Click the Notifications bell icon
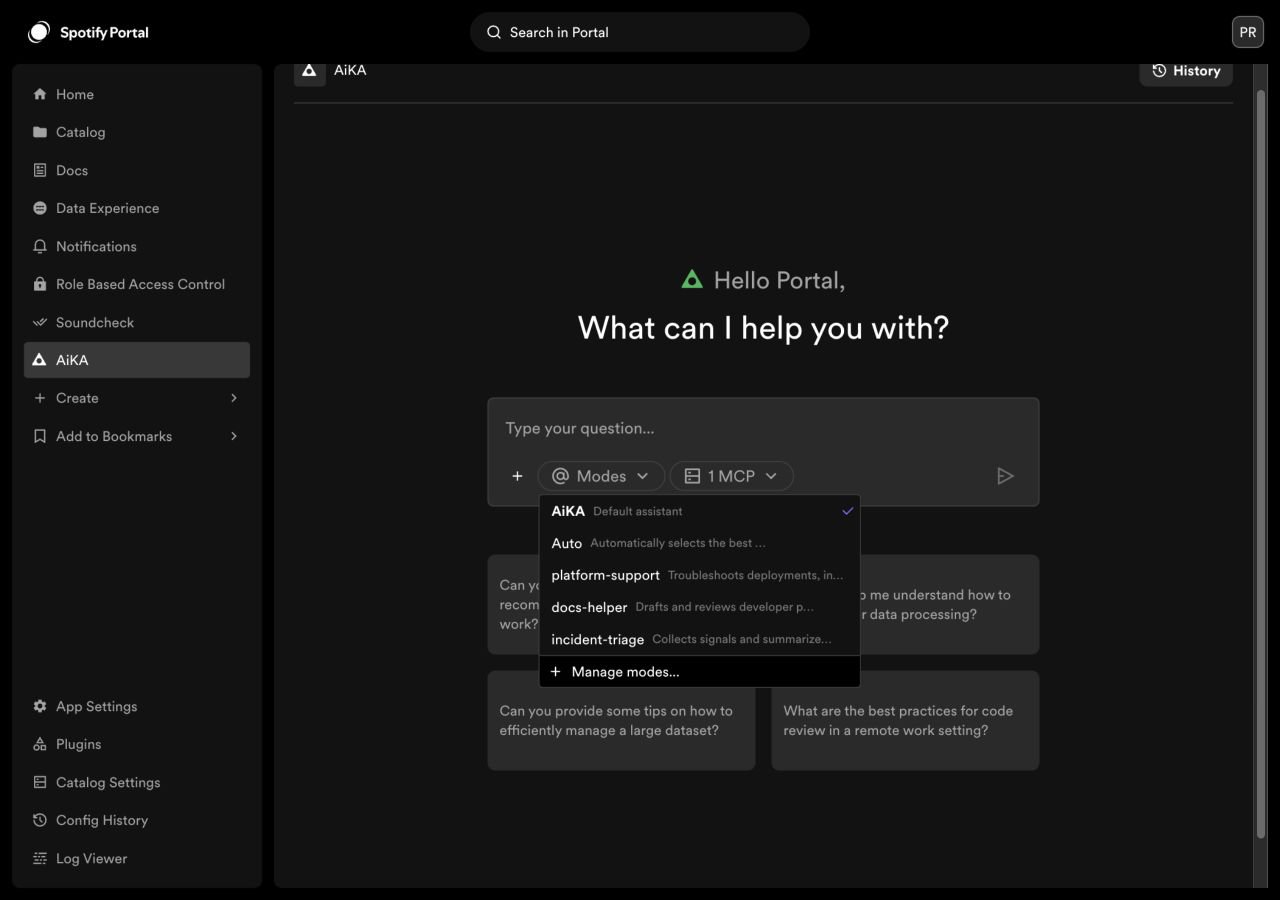 (x=40, y=246)
